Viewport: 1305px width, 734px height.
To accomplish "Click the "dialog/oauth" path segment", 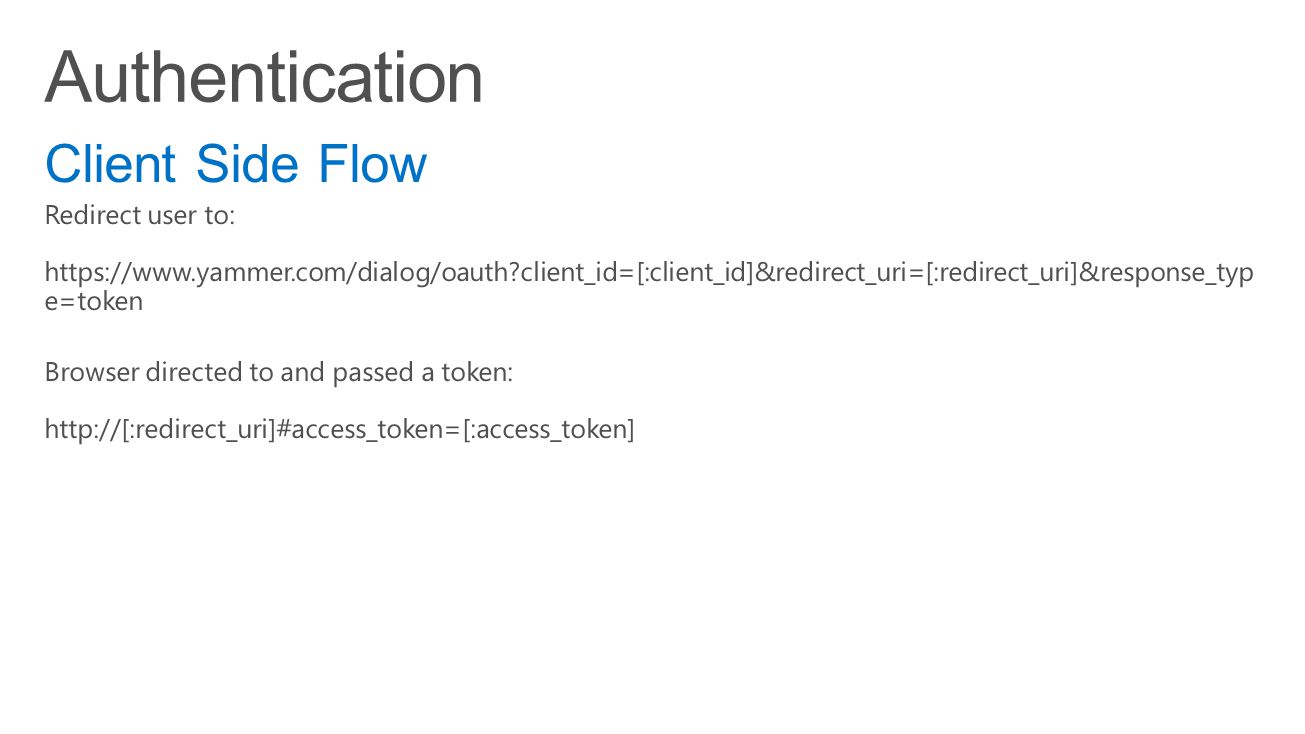I will point(432,273).
